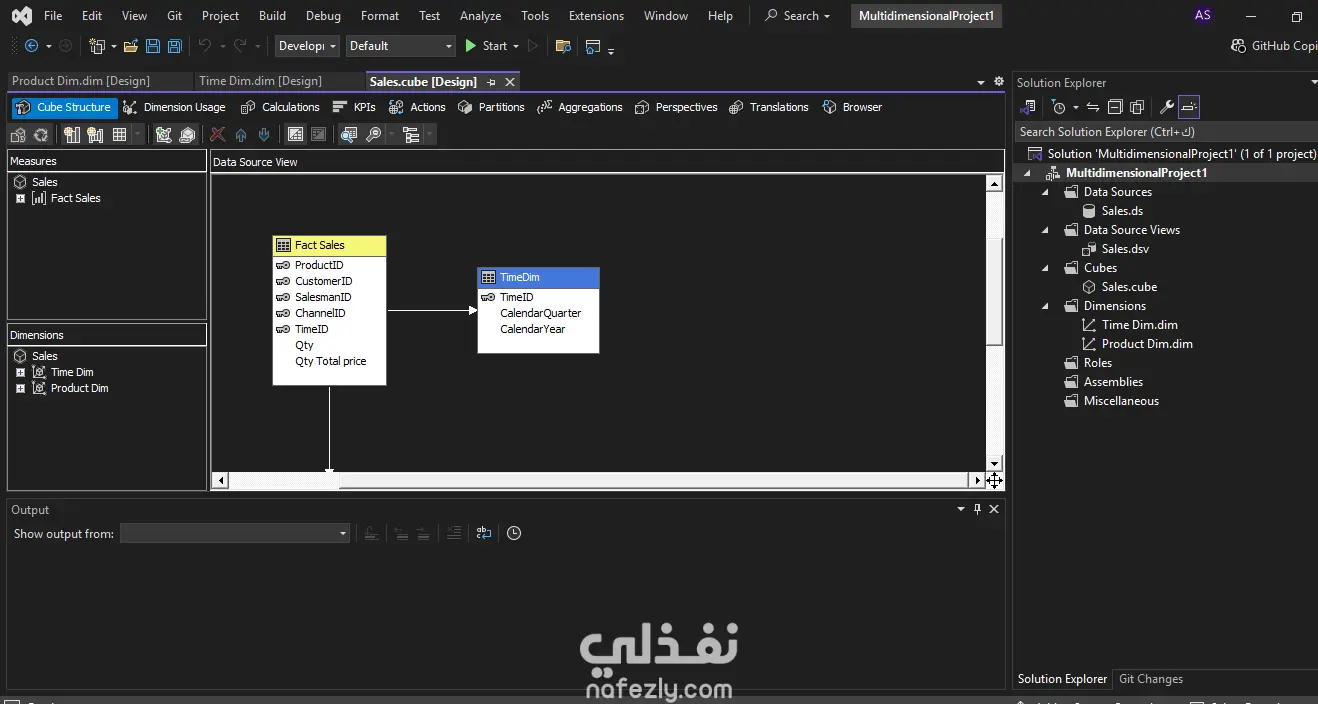This screenshot has width=1318, height=704.
Task: Click the diagram vertical scrollbar down arrow
Action: [994, 464]
